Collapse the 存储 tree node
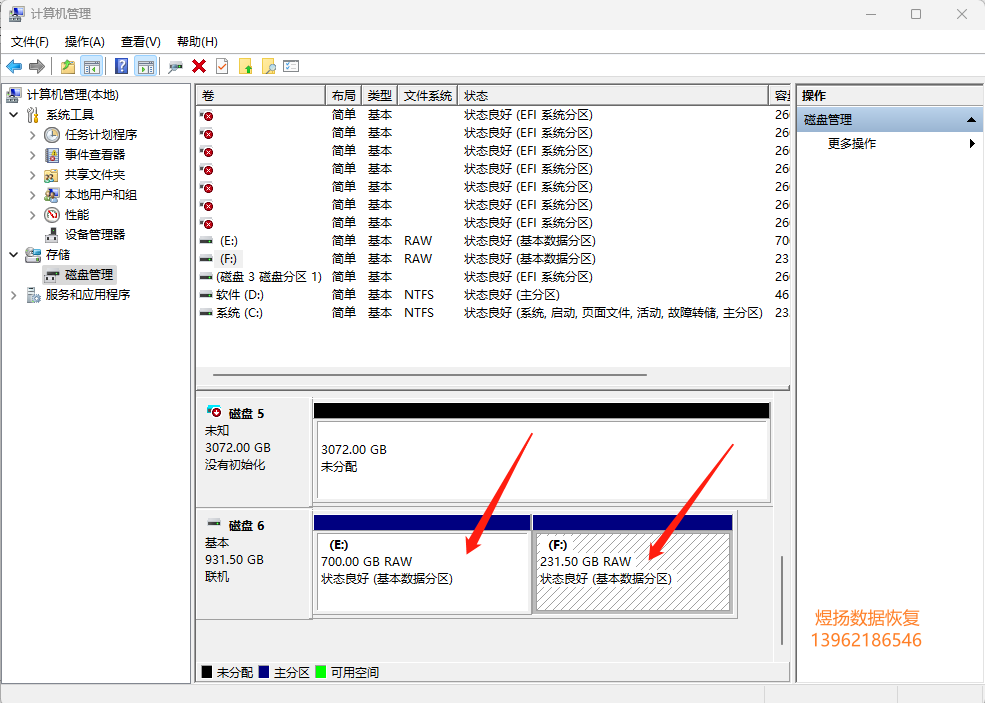Image resolution: width=985 pixels, height=703 pixels. pos(14,254)
